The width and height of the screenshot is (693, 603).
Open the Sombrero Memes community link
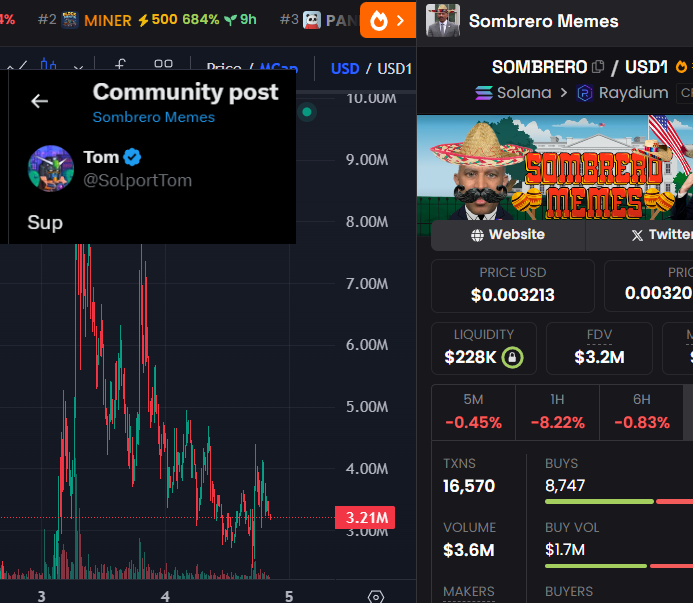coord(153,117)
